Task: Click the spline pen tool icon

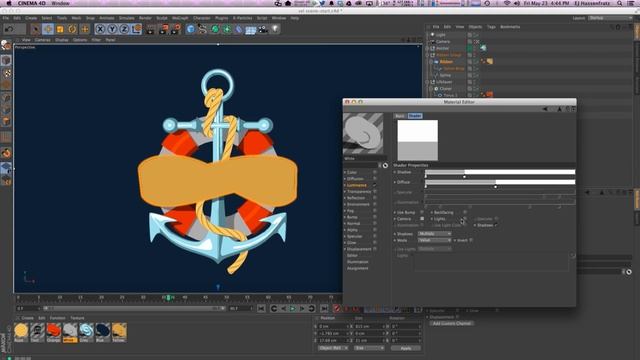Action: (x=202, y=29)
